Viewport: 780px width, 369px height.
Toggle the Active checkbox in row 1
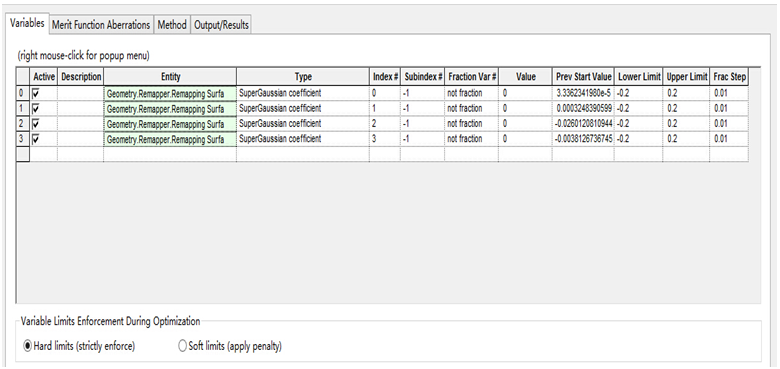pyautogui.click(x=35, y=108)
